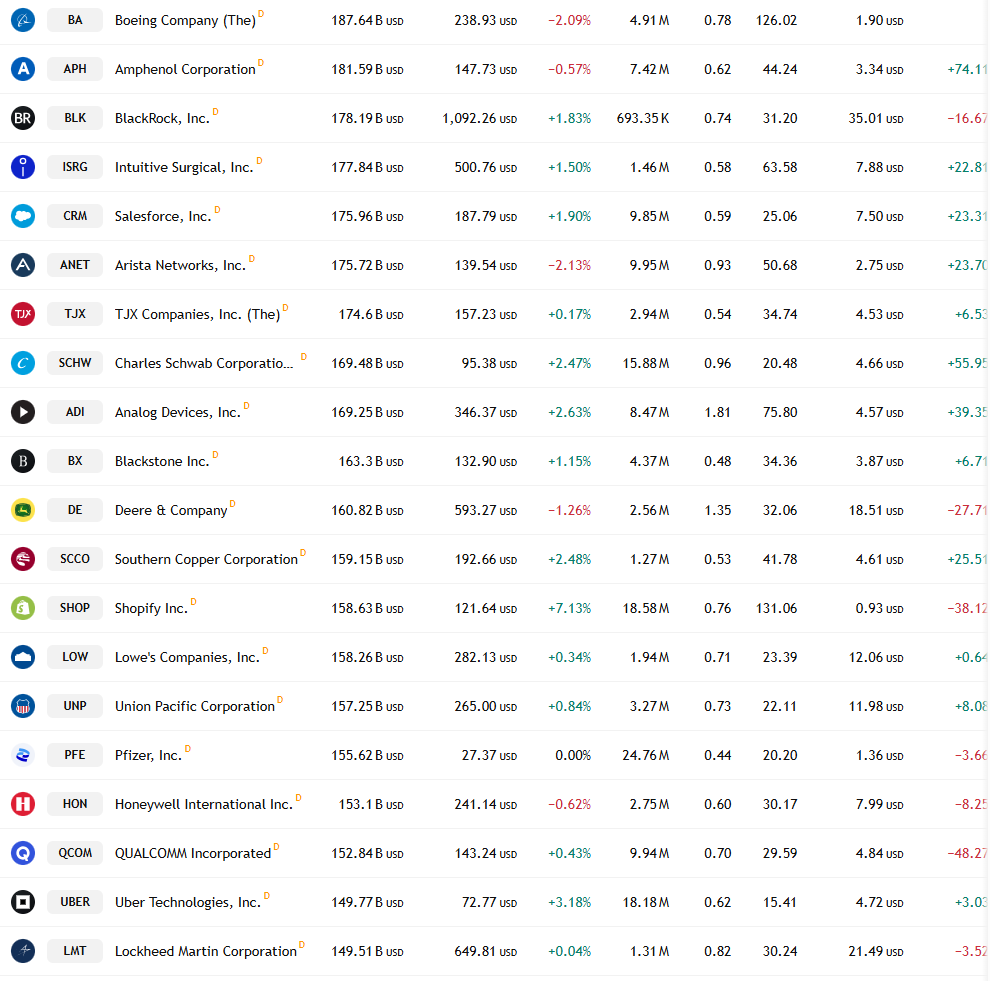990x981 pixels.
Task: Click Arista Networks' -2.13% change value
Action: click(570, 266)
